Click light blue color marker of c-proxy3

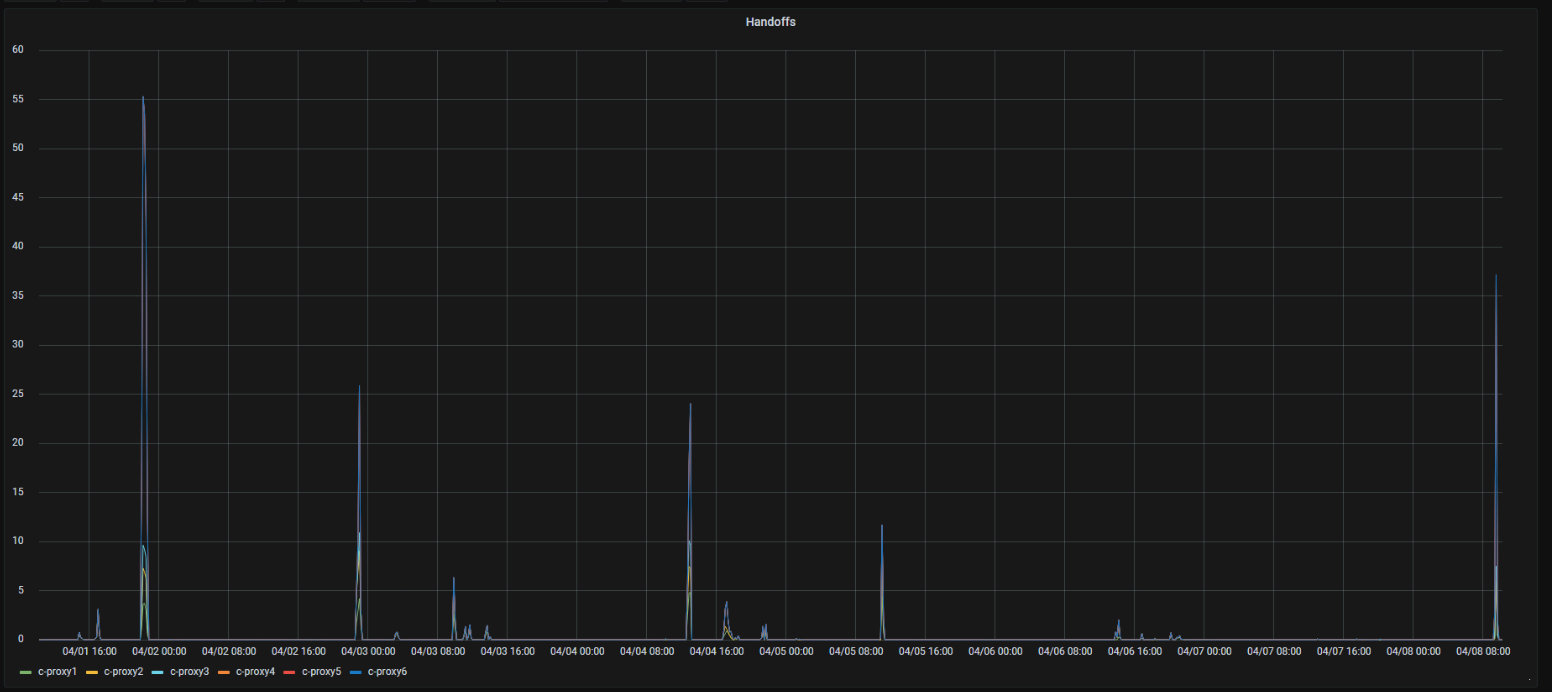coord(158,672)
